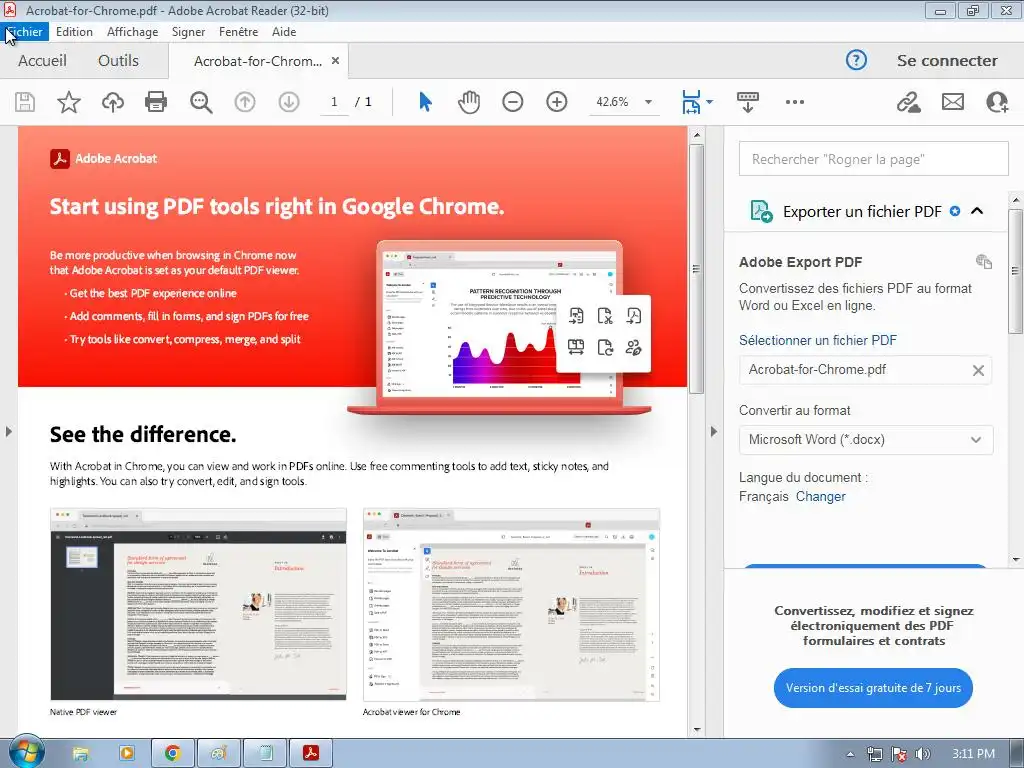This screenshot has height=768, width=1024.
Task: Close the Acrobat-for-Chrom... document tab
Action: click(335, 60)
